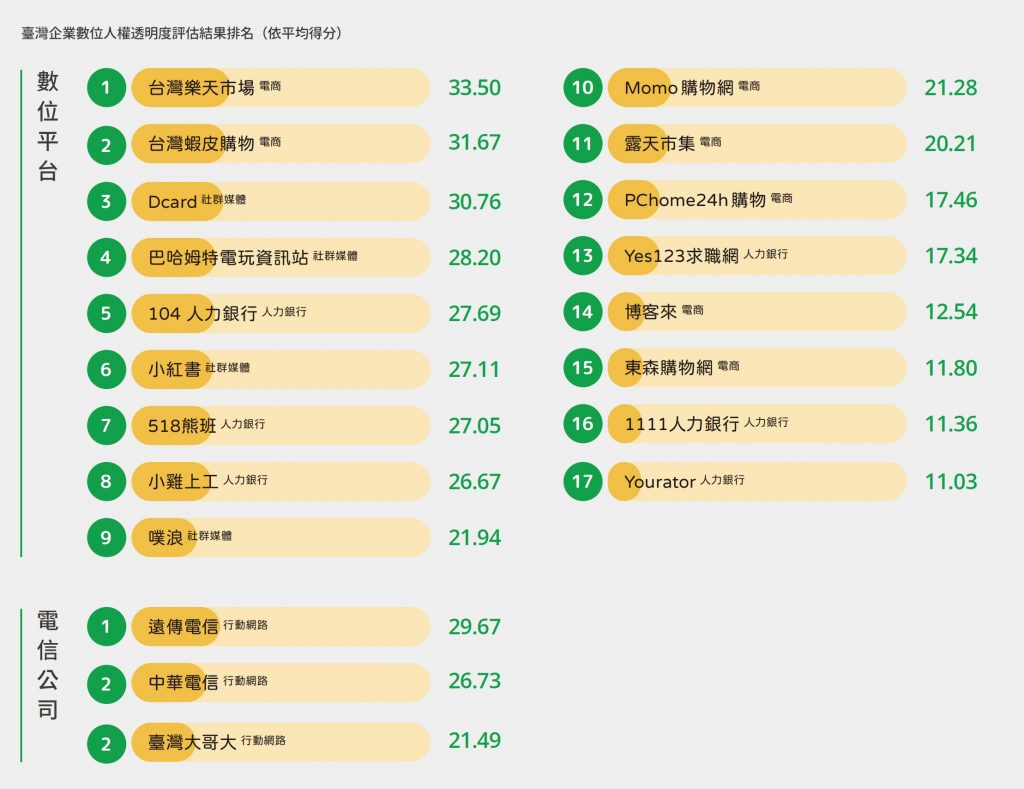Click the score bar for 小紅書
This screenshot has height=789, width=1024.
(x=330, y=370)
